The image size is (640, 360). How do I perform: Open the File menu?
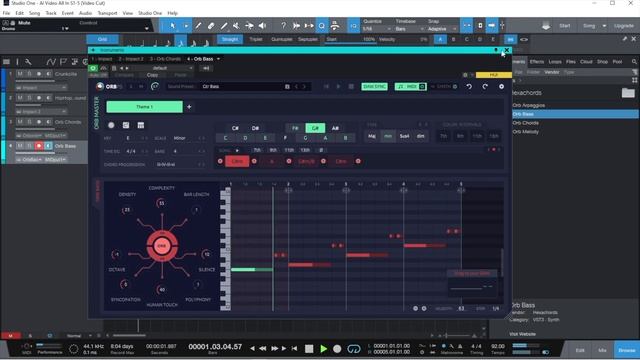tap(6, 13)
